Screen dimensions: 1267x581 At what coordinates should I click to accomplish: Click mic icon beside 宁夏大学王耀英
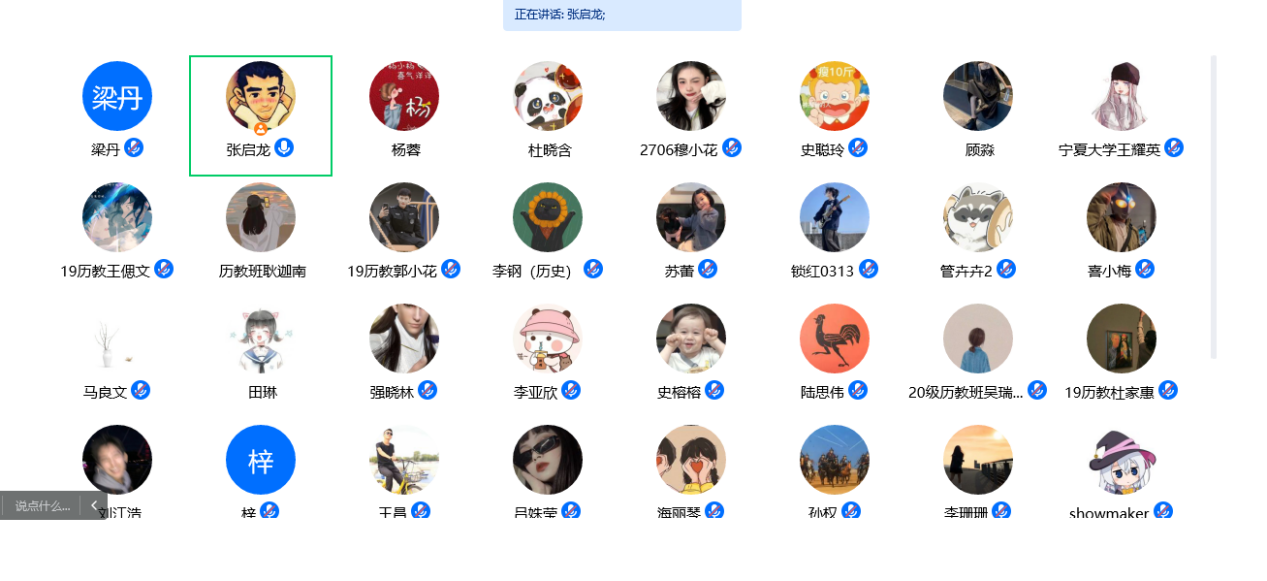click(x=1174, y=148)
